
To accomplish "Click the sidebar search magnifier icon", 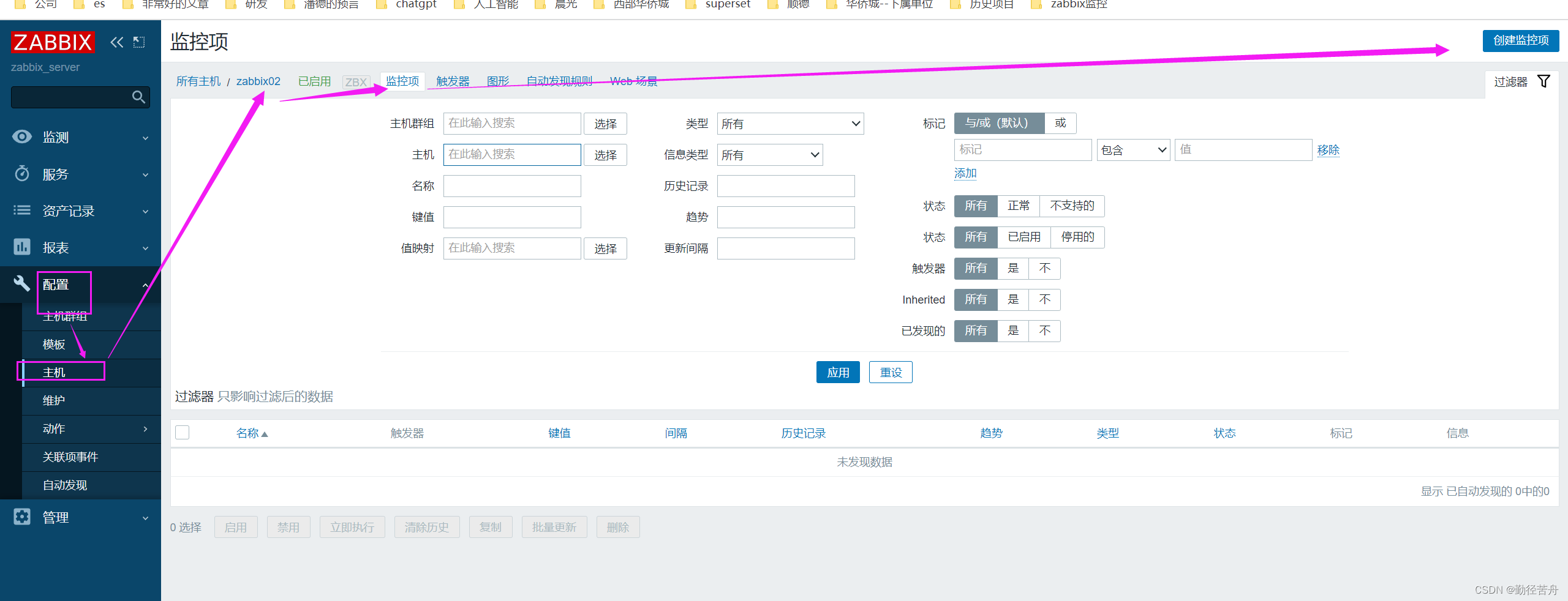I will (x=138, y=97).
